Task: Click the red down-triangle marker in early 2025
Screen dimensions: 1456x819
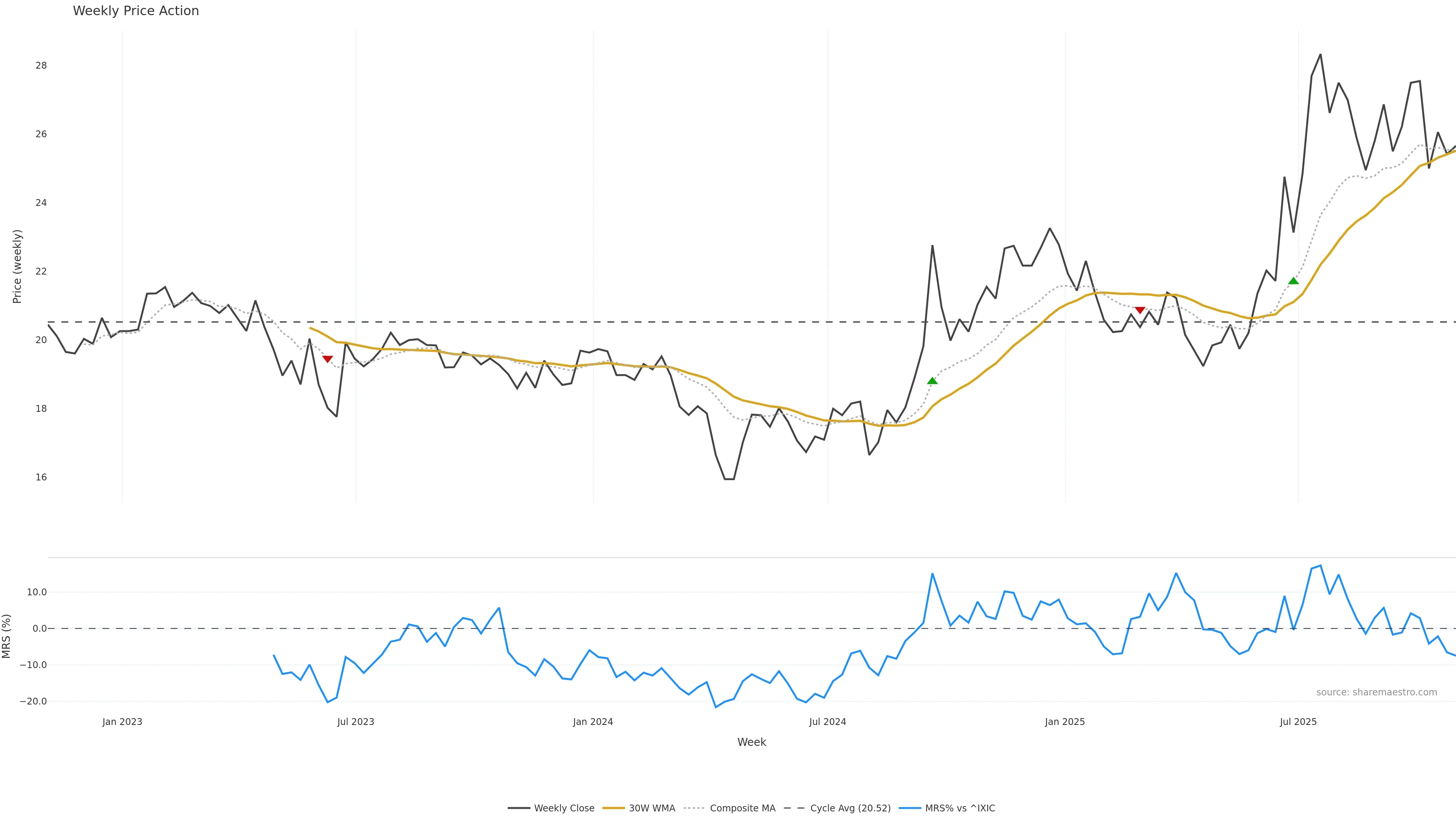Action: tap(1139, 310)
